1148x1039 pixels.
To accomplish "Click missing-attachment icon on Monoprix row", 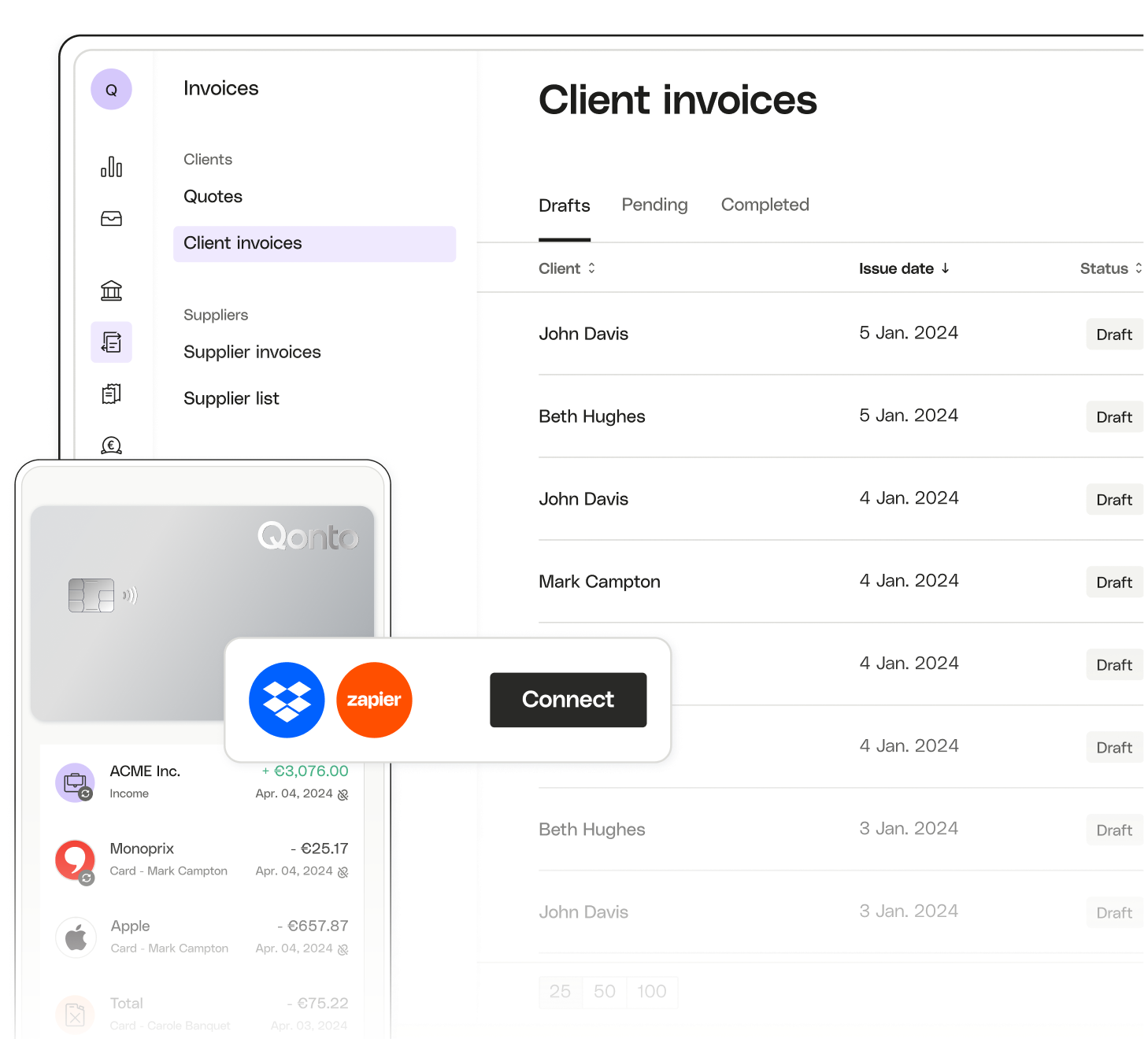I will tap(343, 872).
